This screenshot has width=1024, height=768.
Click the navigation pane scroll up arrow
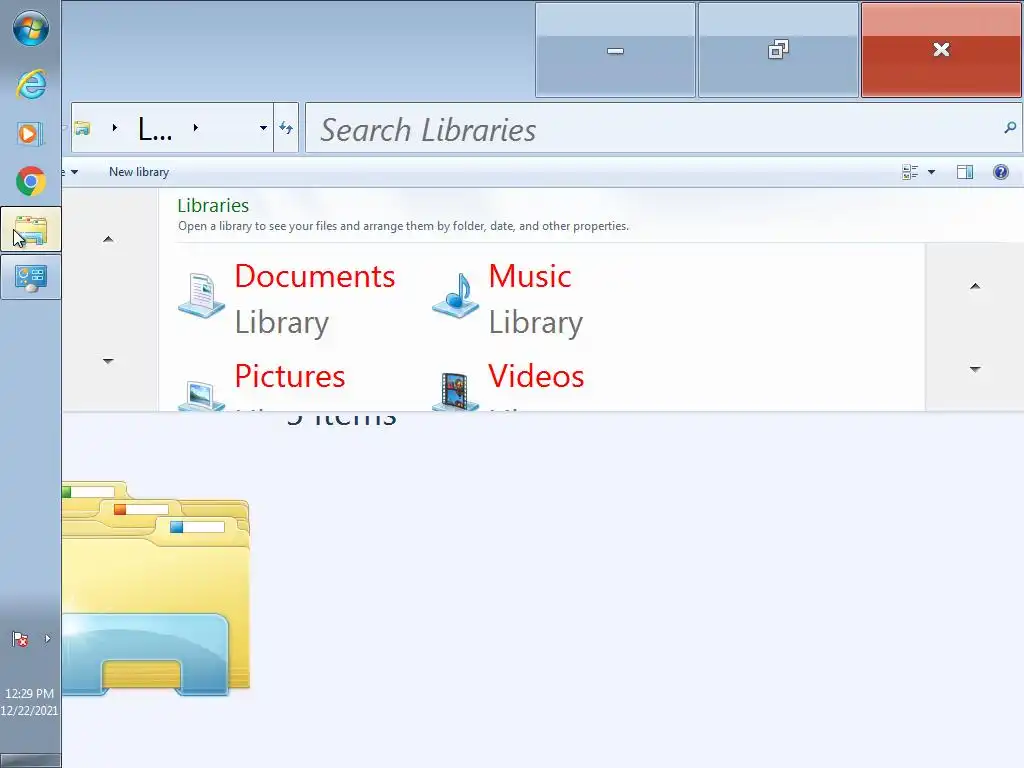[x=108, y=240]
